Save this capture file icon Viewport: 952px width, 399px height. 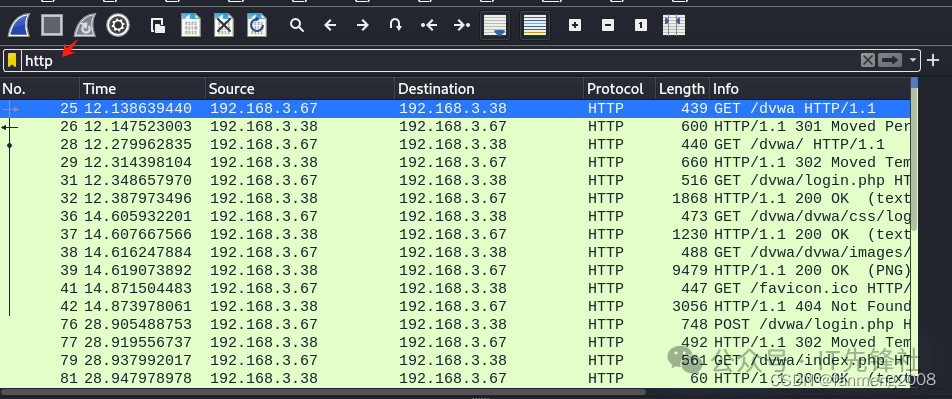point(191,26)
